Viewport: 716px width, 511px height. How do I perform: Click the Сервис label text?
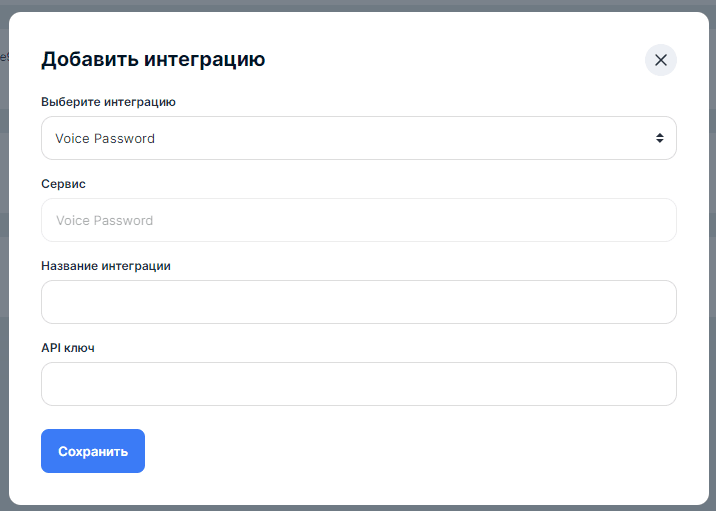63,184
